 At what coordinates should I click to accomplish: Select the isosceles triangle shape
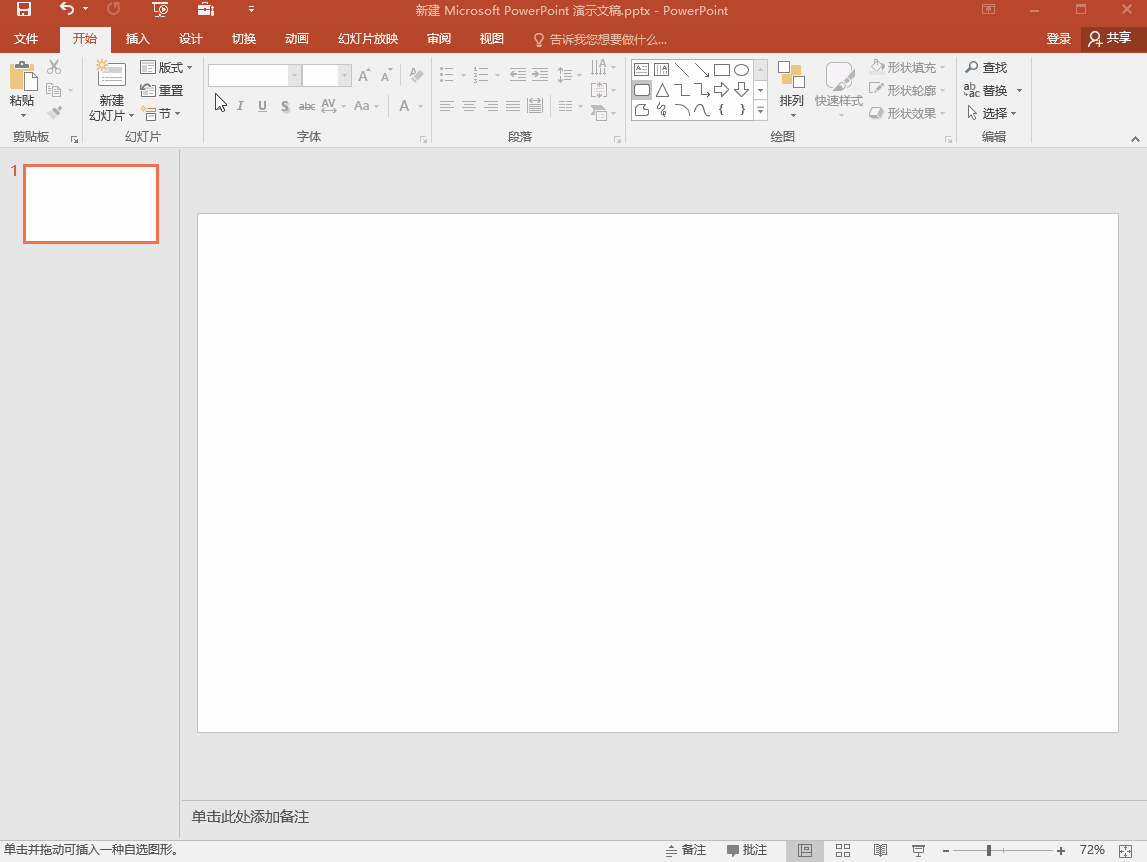[662, 90]
